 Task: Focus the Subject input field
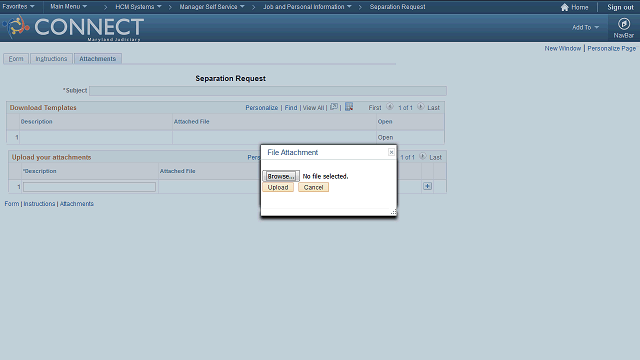coord(268,91)
